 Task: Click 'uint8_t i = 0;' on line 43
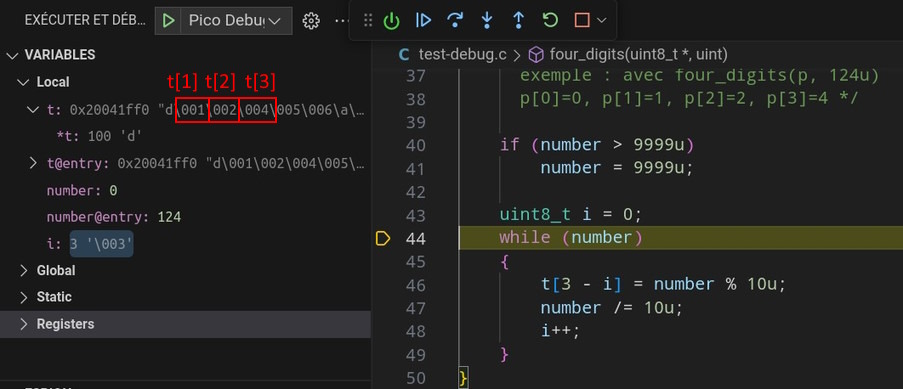tap(570, 214)
